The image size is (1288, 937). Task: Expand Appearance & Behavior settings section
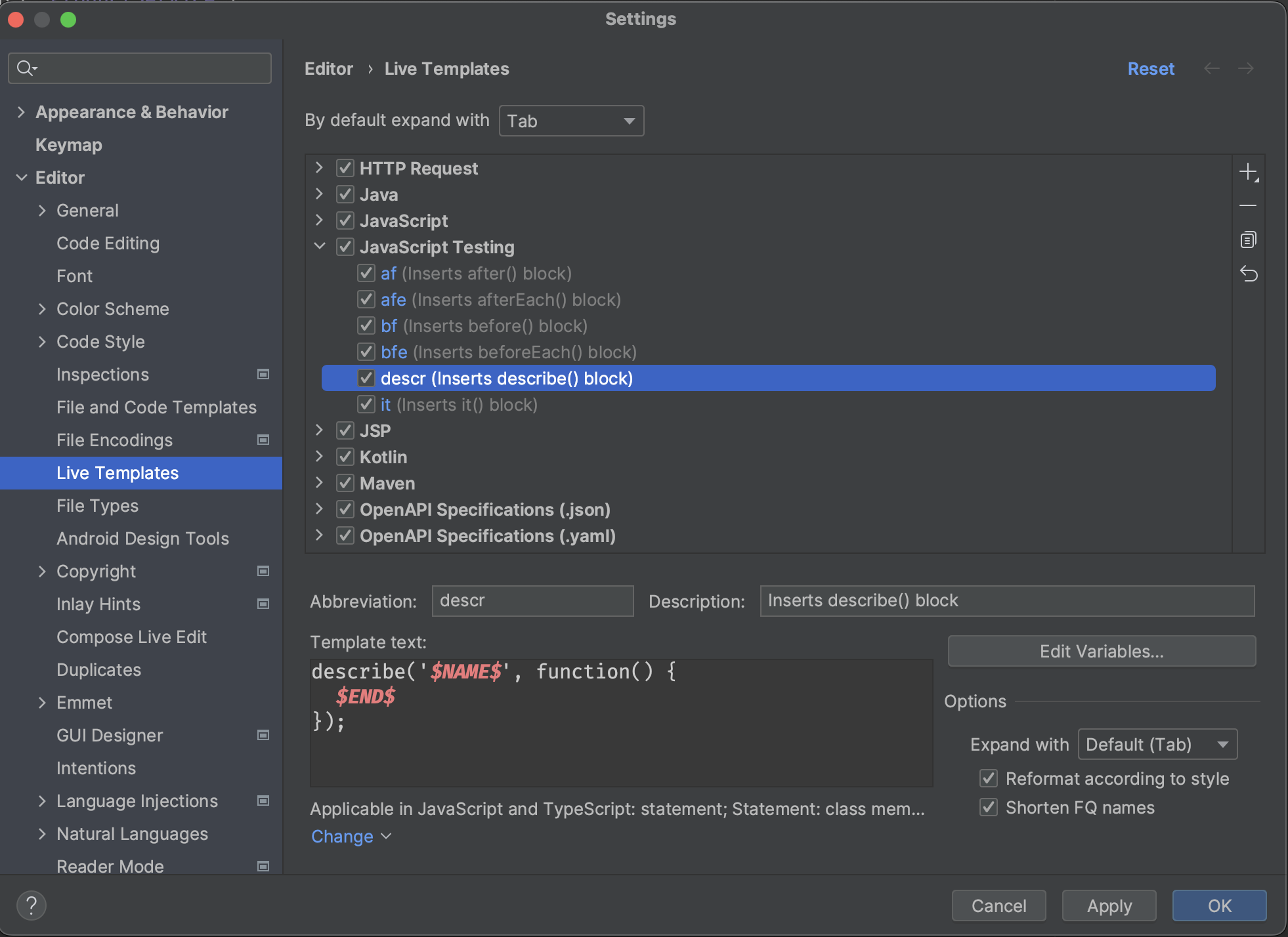pos(21,112)
